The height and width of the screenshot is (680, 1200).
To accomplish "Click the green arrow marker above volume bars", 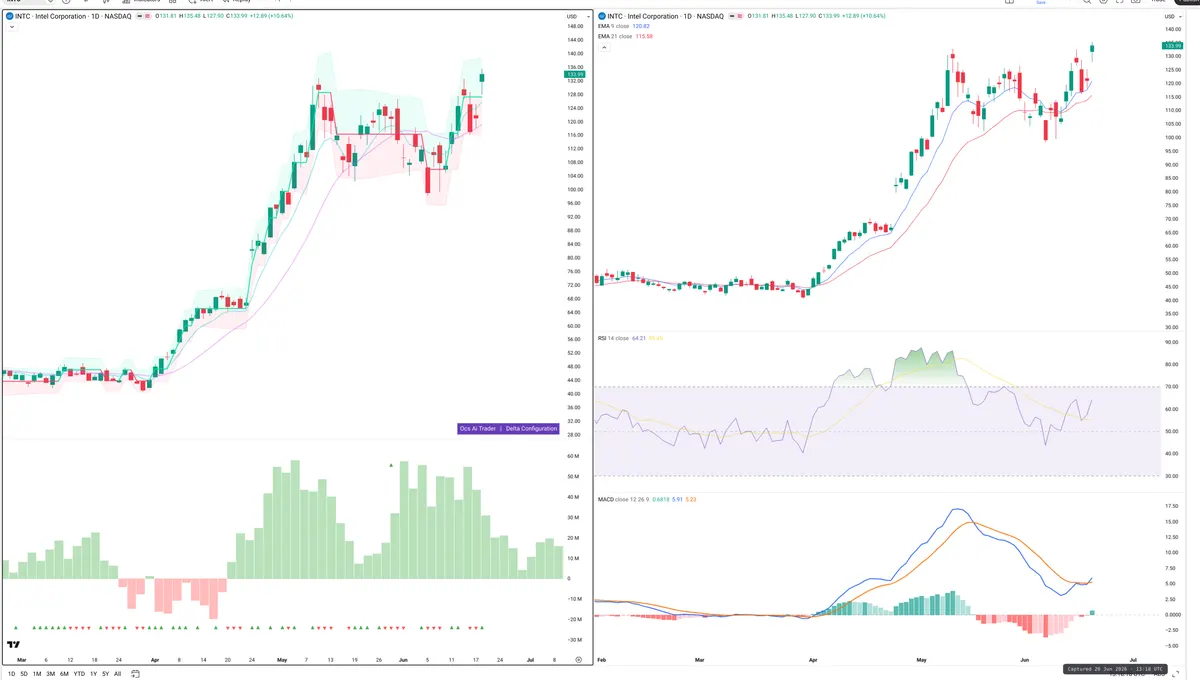I will point(391,464).
